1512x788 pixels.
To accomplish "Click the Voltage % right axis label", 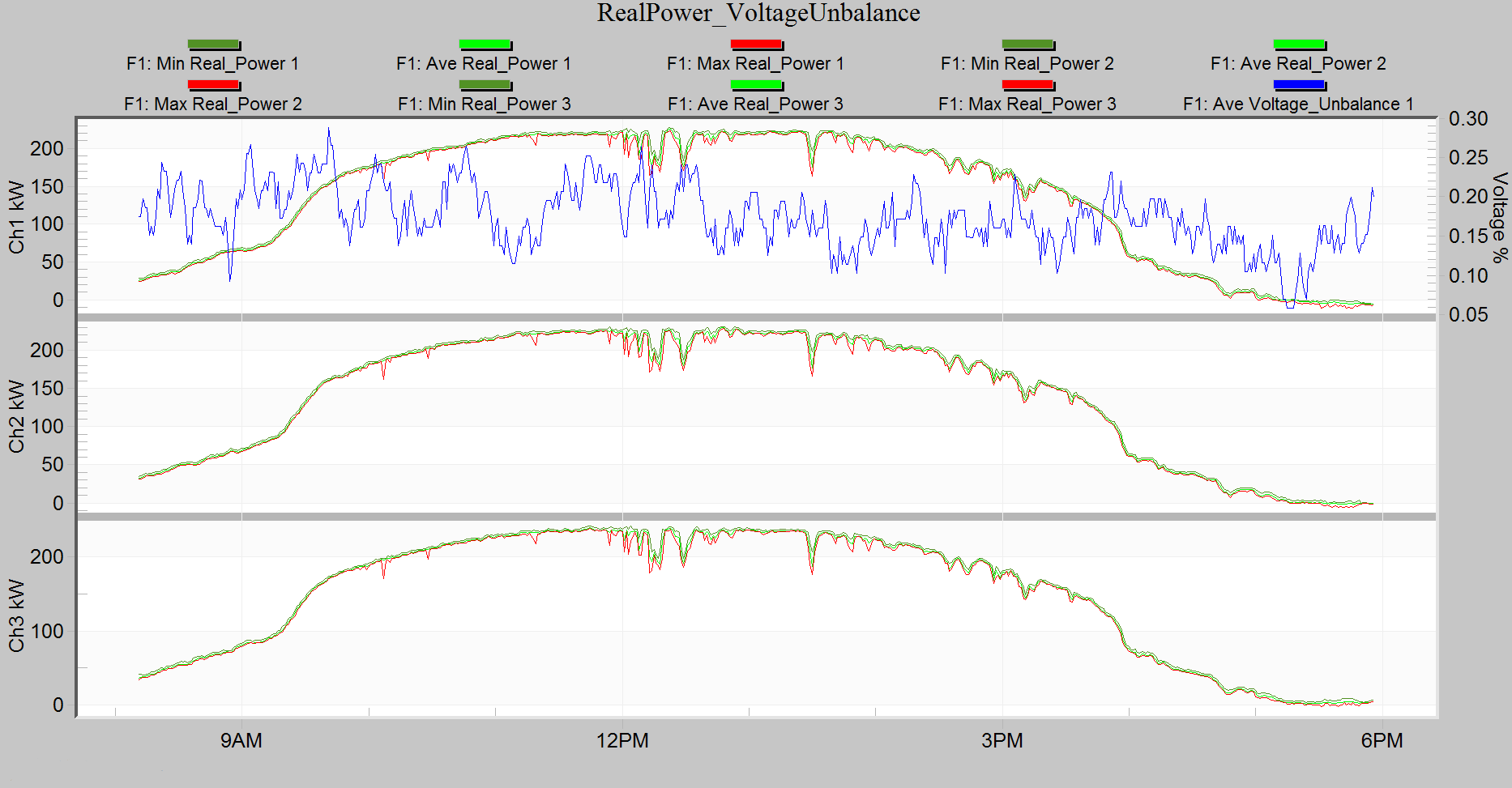I will click(x=1499, y=217).
